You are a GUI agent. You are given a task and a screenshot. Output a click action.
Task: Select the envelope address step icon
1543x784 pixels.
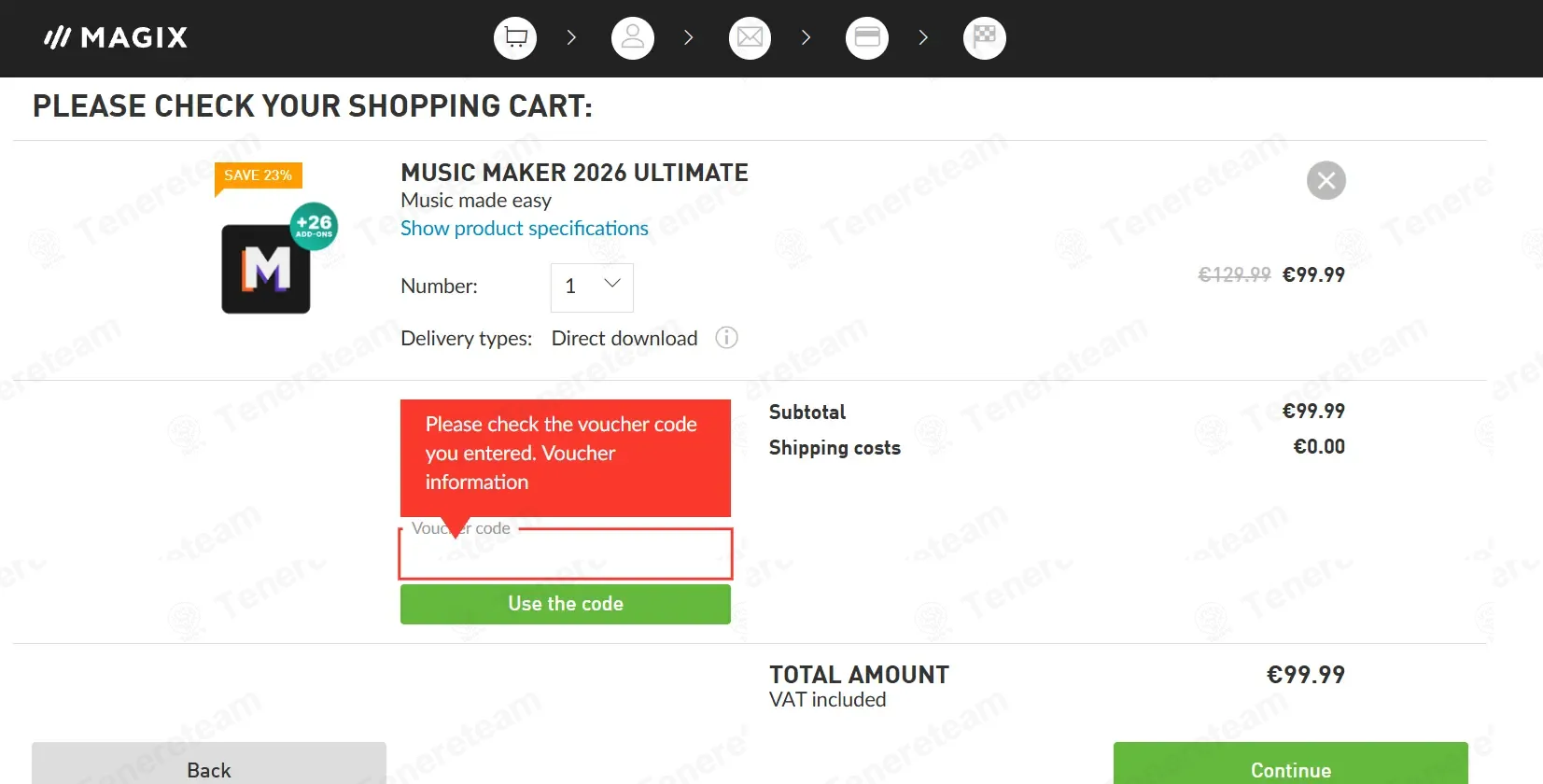click(x=750, y=38)
